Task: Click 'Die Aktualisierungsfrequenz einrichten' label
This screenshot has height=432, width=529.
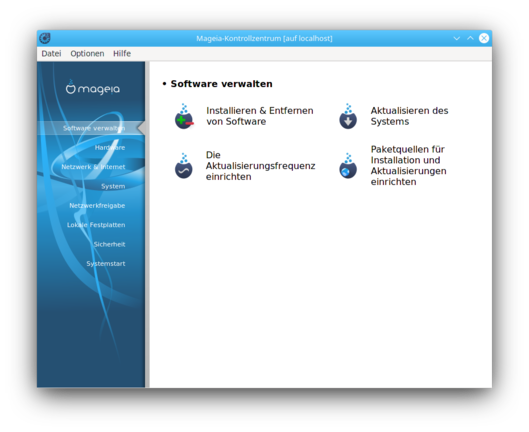Action: tap(260, 166)
